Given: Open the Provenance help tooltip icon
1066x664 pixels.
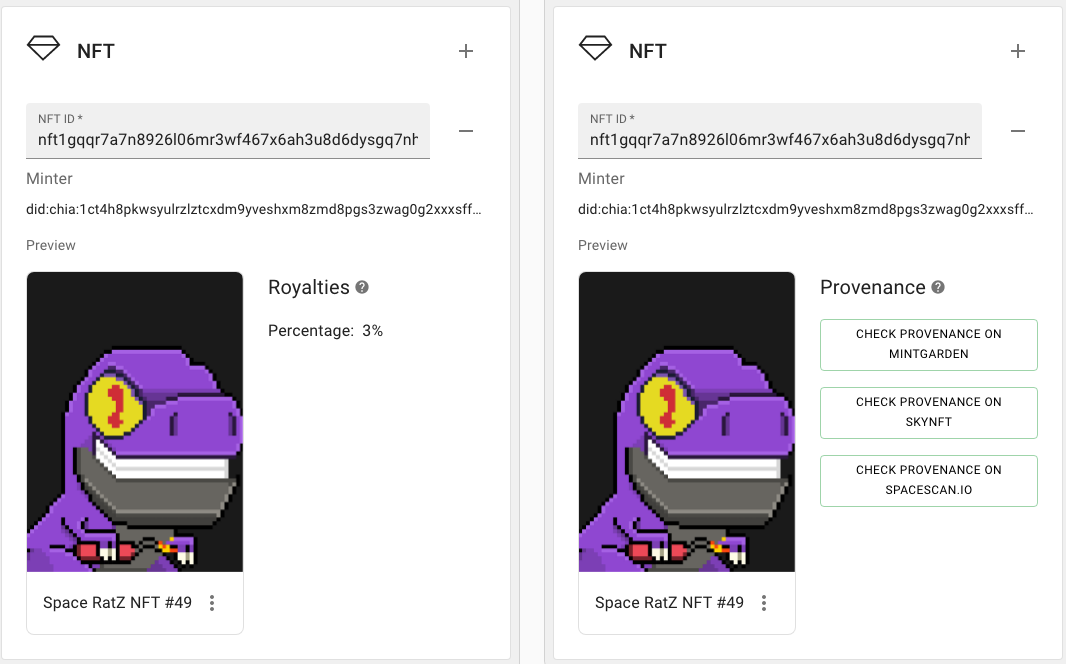Looking at the screenshot, I should coord(940,287).
